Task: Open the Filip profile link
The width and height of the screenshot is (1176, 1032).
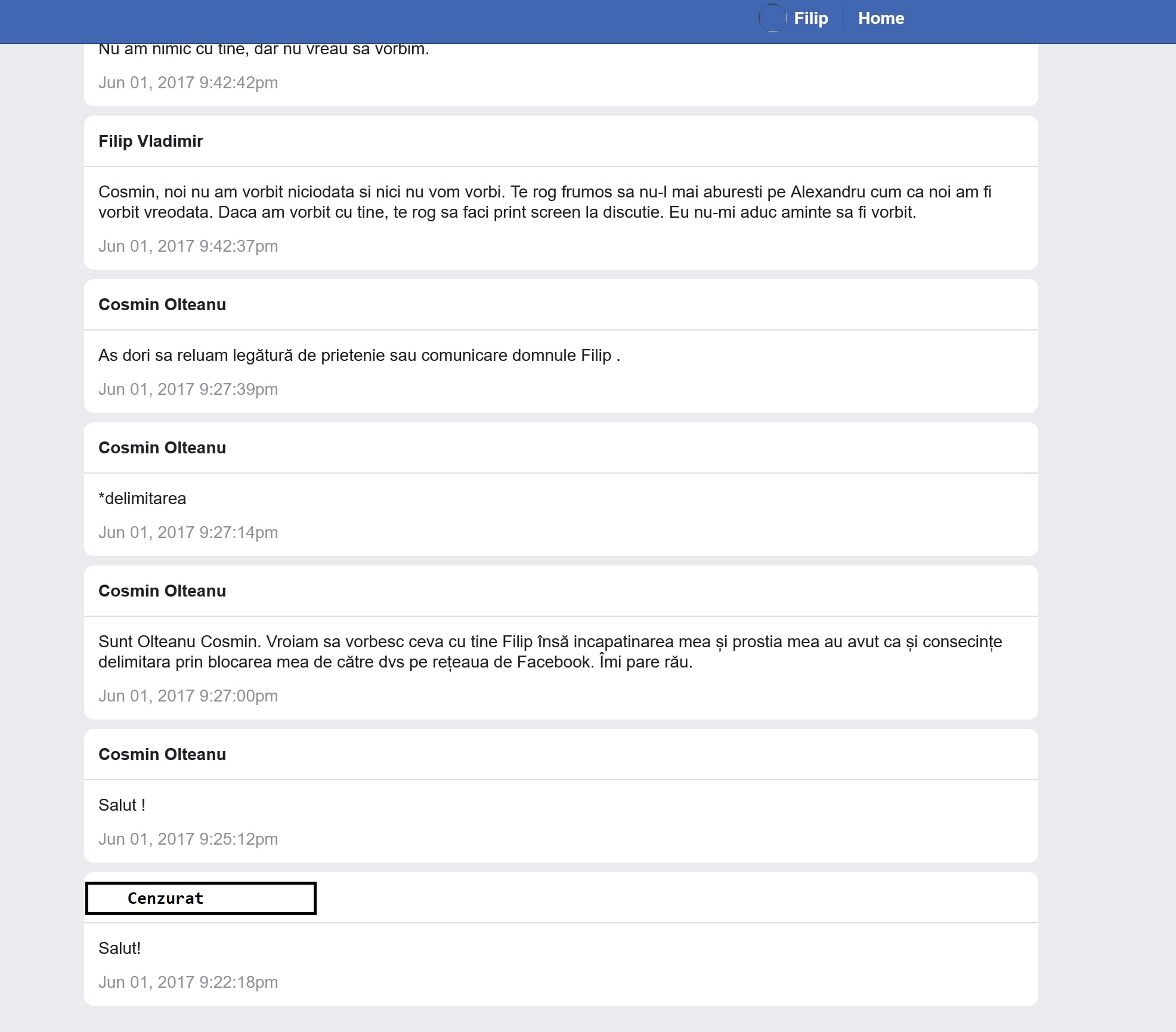Action: [810, 18]
